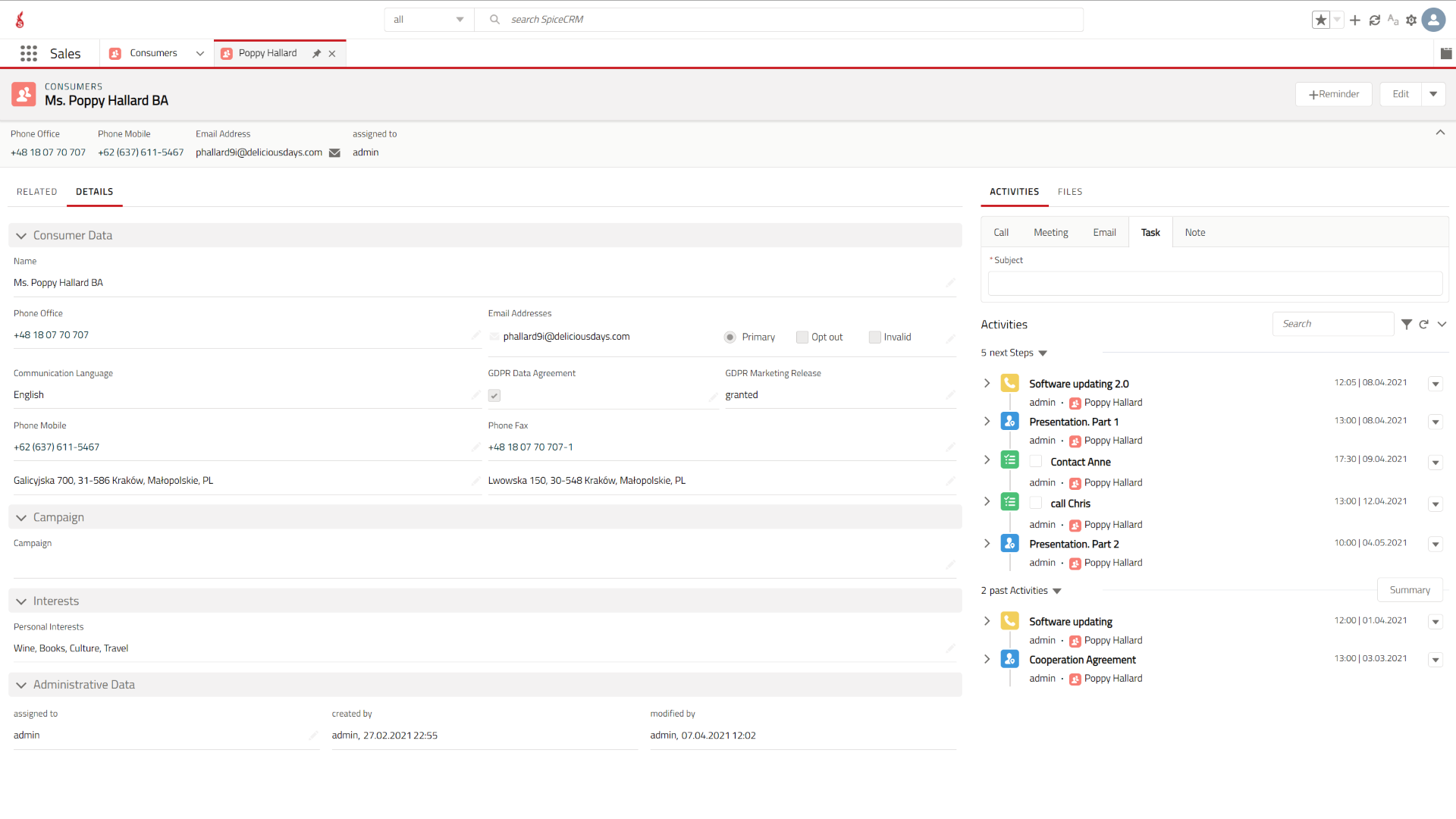The image size is (1456, 819).
Task: Click the +Reminder button
Action: click(x=1334, y=94)
